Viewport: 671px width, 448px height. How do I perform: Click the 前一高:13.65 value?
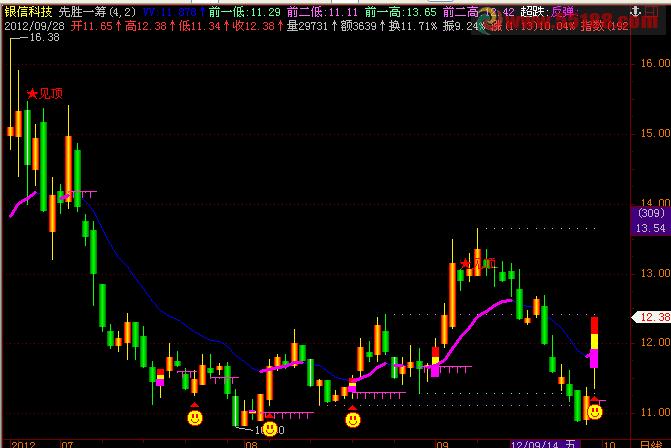[401, 12]
